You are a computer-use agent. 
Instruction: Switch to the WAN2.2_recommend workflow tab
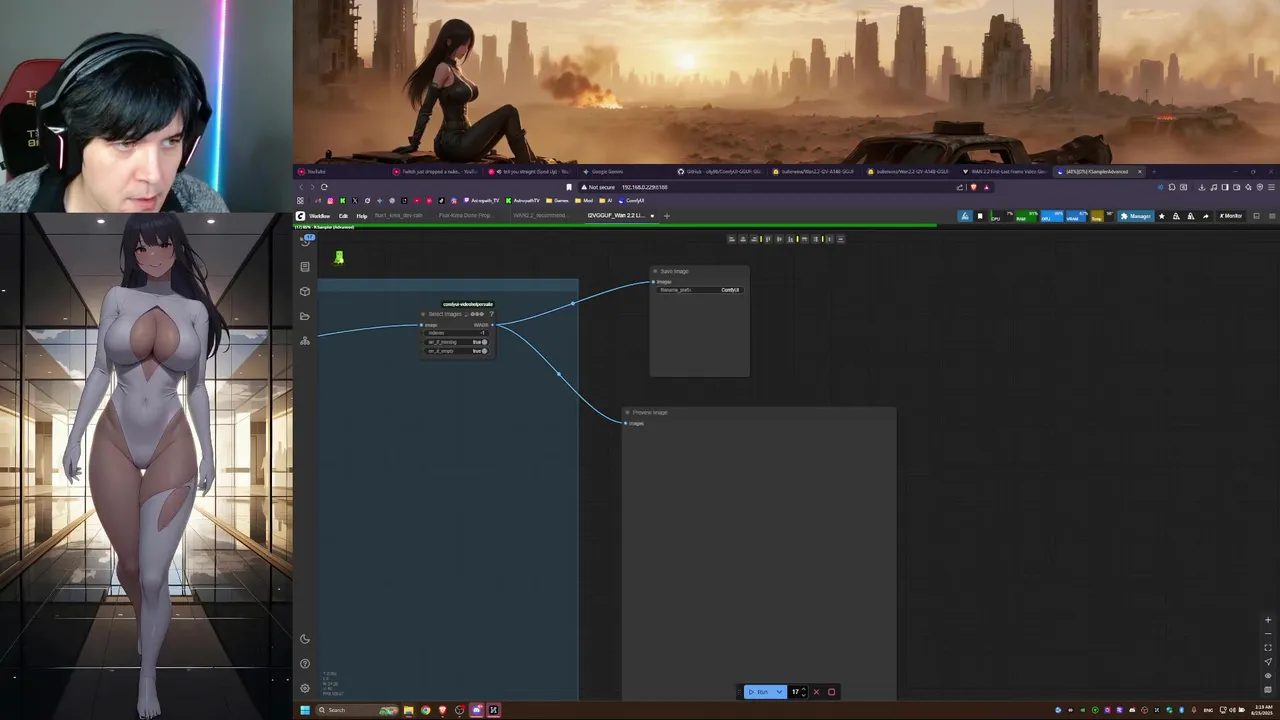pyautogui.click(x=541, y=216)
